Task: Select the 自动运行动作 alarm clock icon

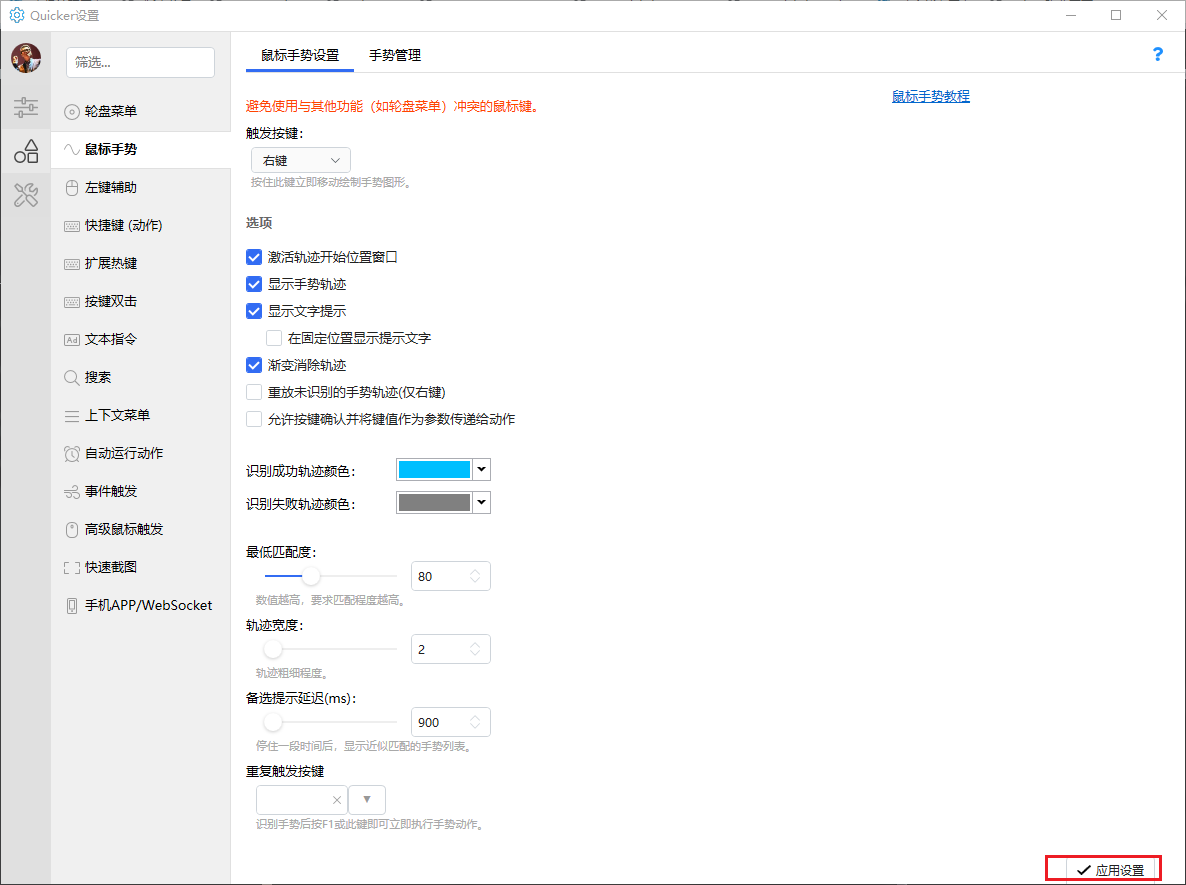Action: [x=72, y=454]
